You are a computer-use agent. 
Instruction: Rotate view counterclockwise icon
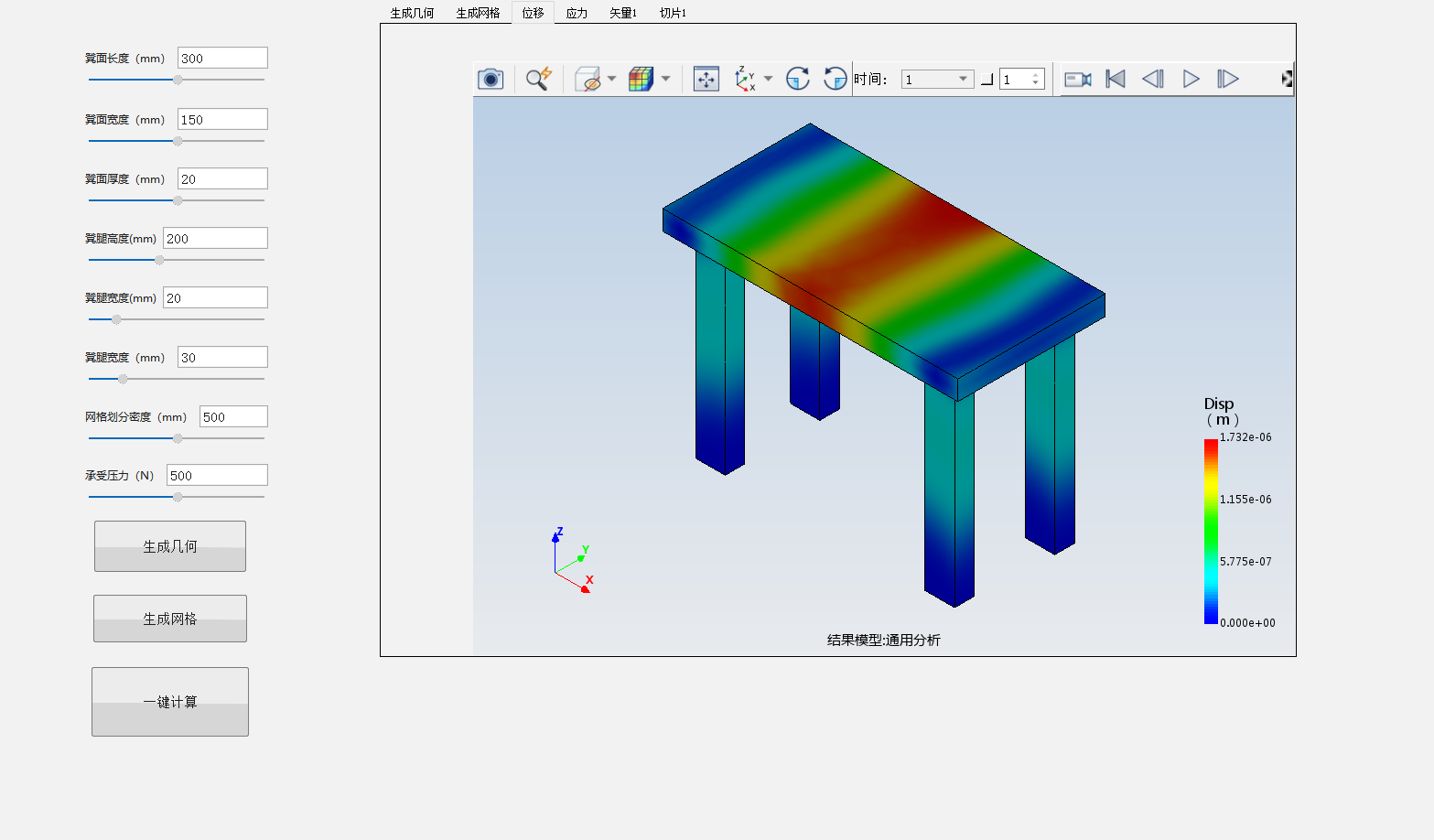click(x=835, y=79)
